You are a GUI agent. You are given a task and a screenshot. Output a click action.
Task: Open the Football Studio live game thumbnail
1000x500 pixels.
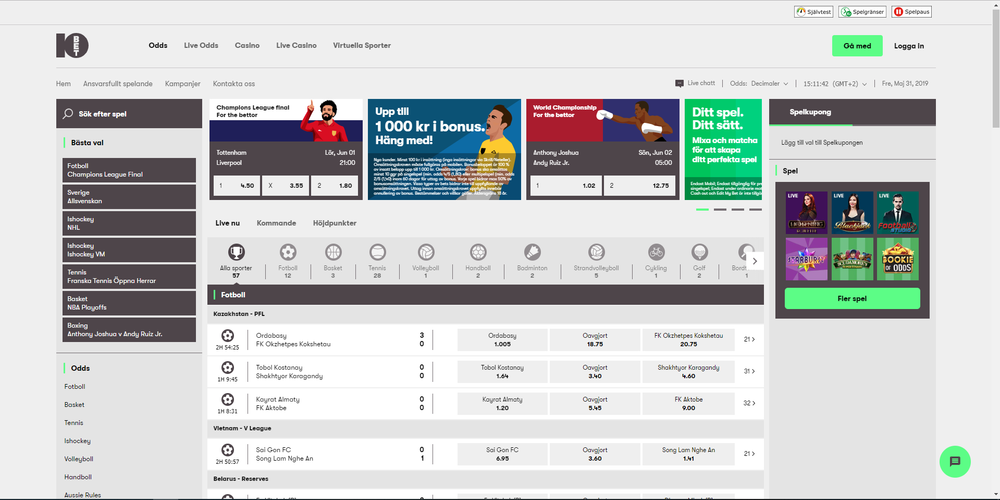point(898,213)
